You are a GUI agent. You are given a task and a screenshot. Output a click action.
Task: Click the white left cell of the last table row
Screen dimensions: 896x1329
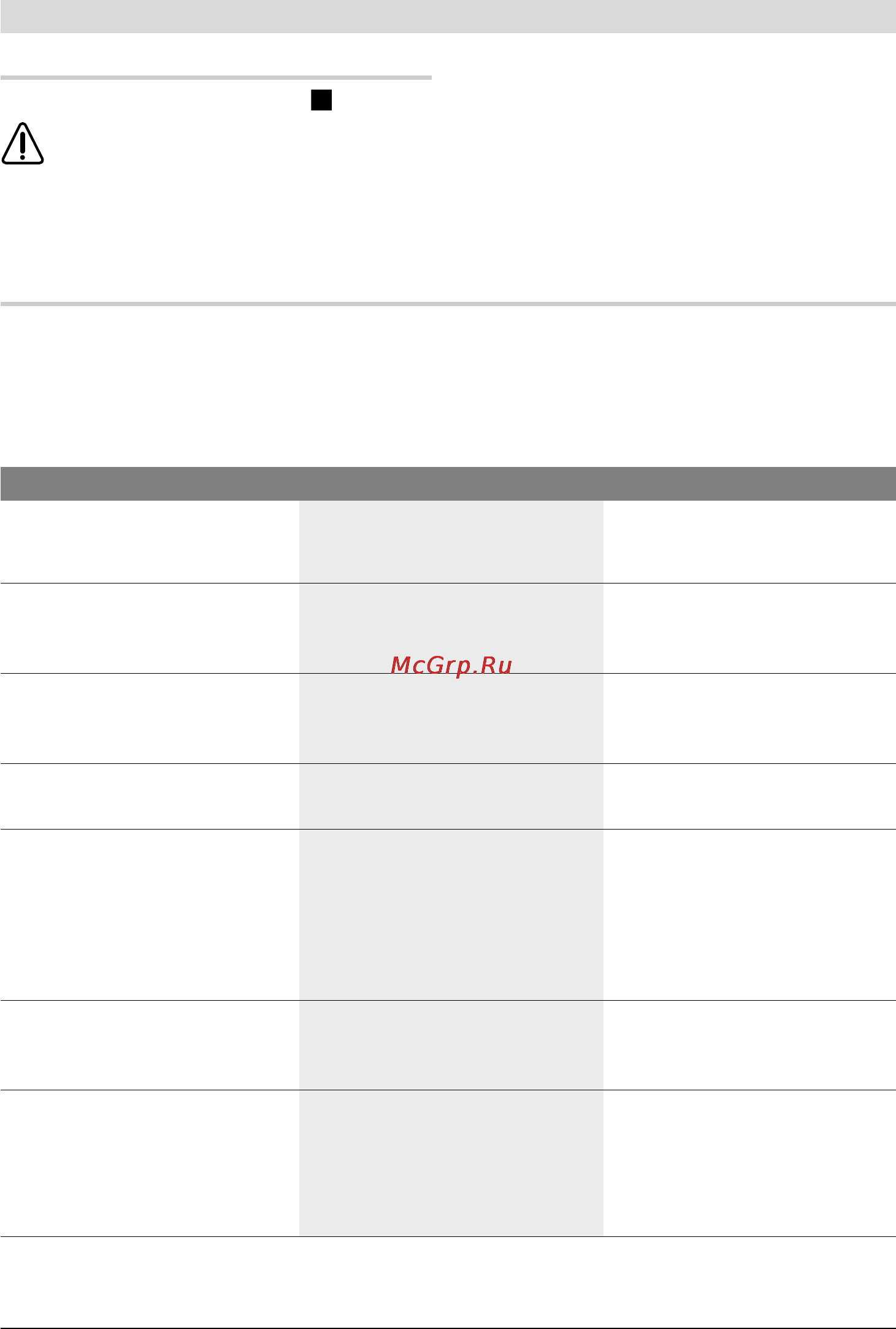150,1163
